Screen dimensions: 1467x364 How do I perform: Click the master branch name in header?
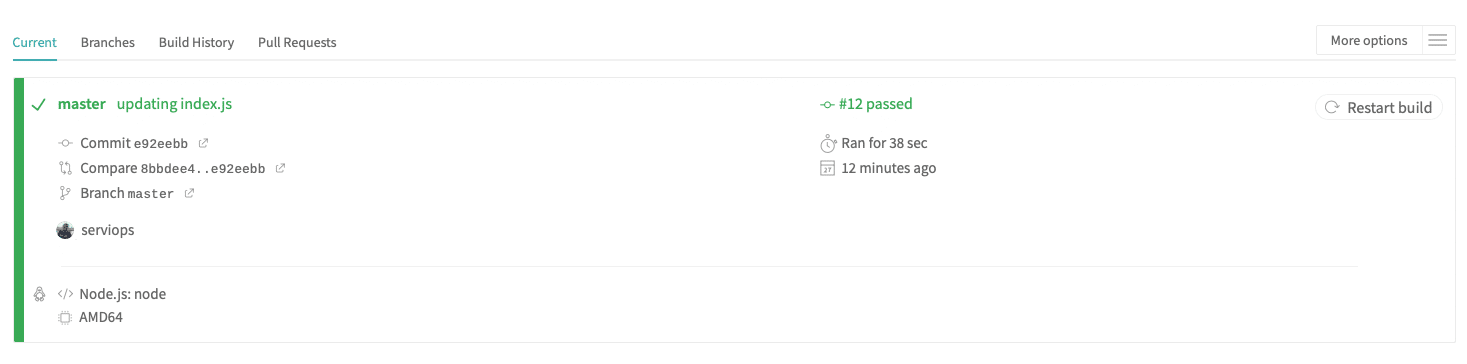pos(82,104)
